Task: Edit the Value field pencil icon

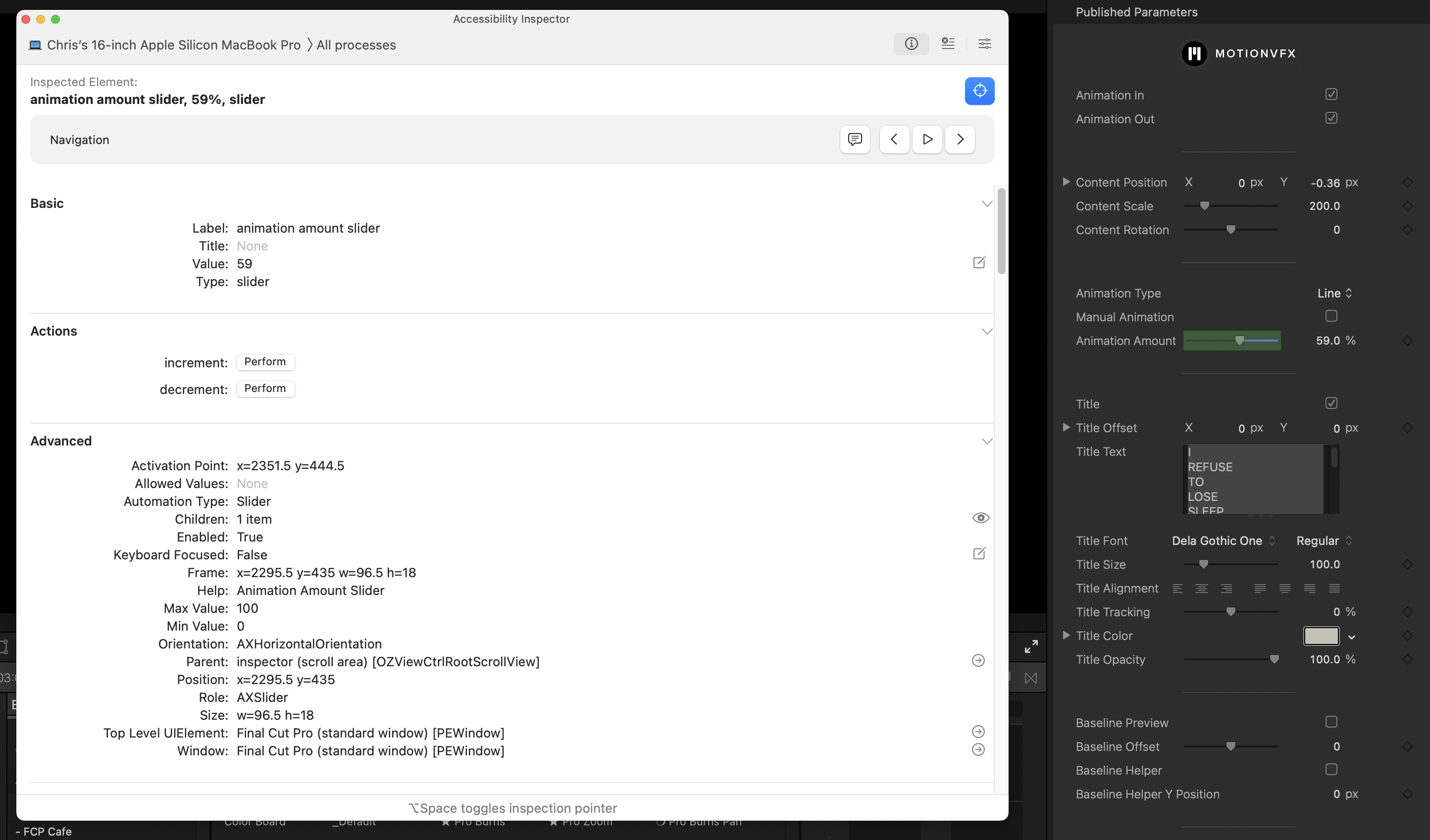Action: (979, 263)
